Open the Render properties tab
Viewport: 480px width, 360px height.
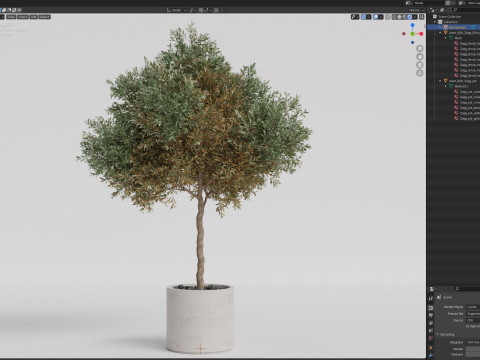click(431, 308)
